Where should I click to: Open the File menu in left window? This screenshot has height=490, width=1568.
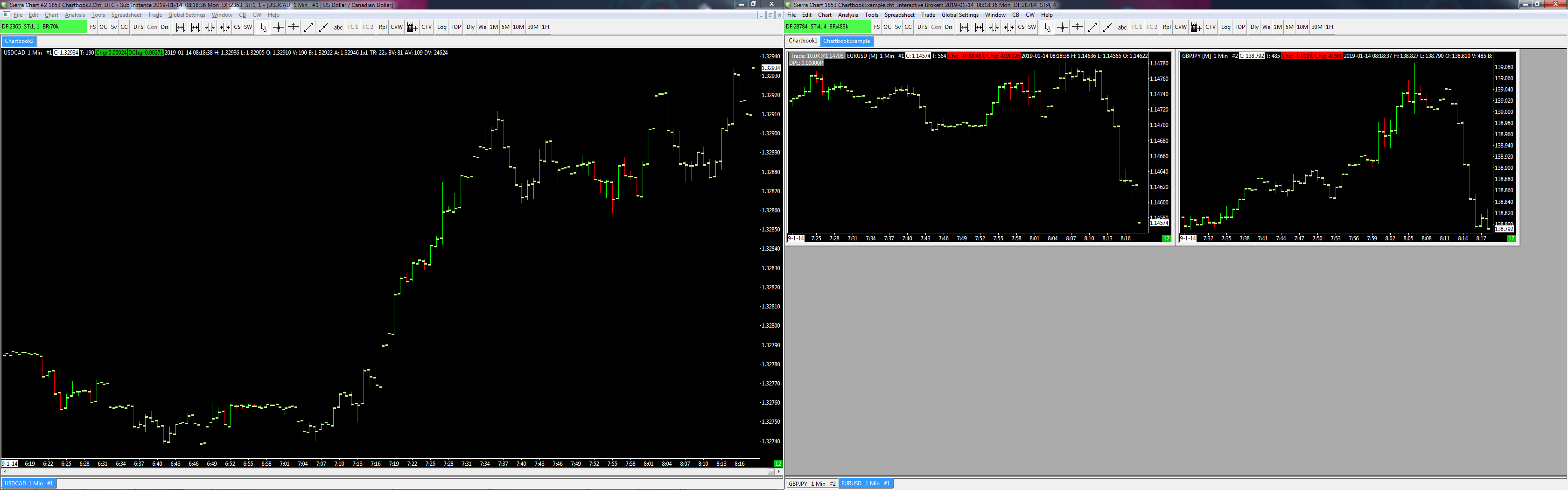[x=18, y=14]
